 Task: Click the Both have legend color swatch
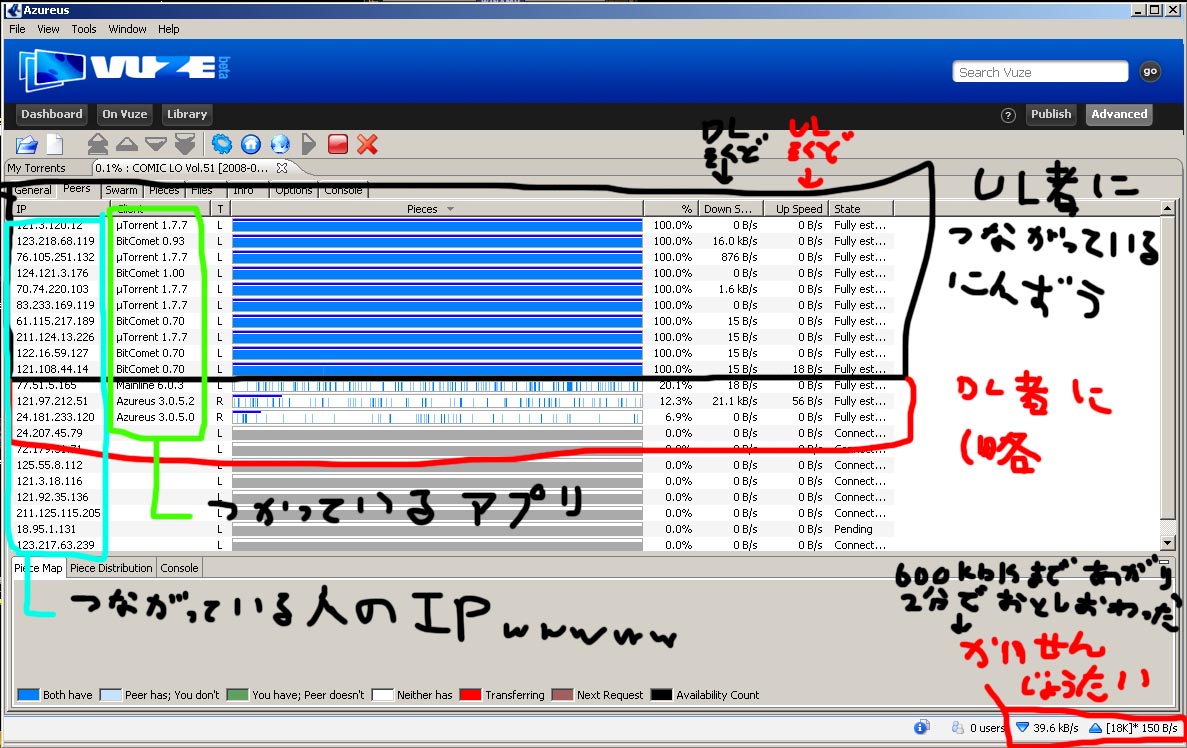[x=28, y=694]
